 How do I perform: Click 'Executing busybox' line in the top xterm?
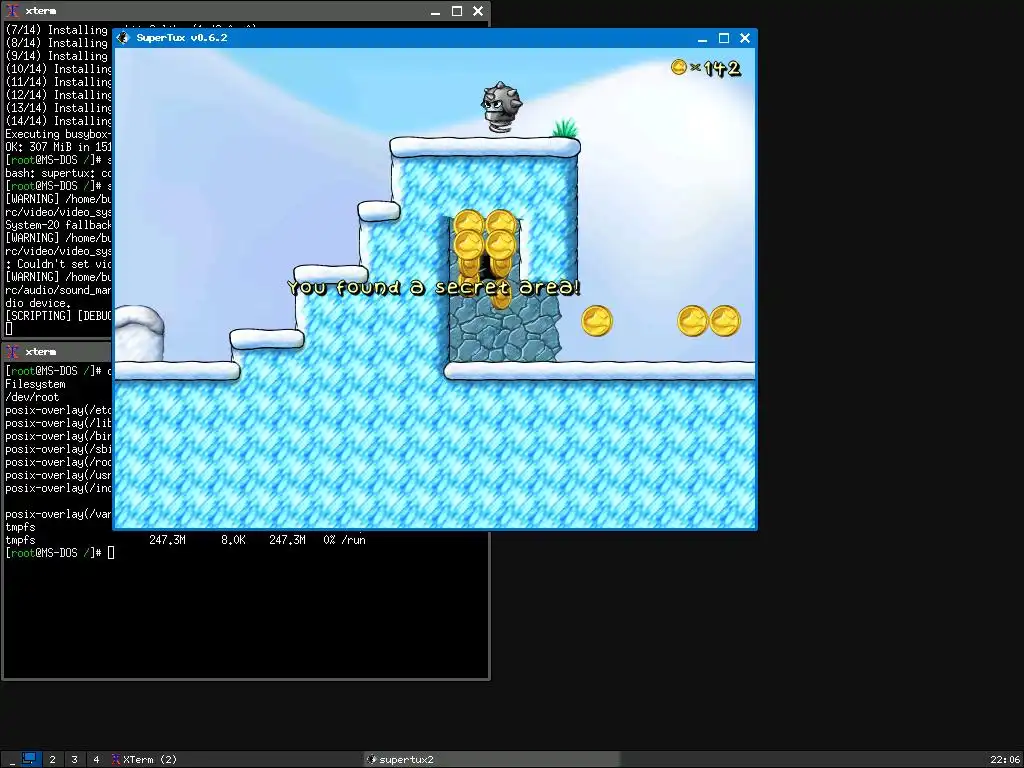coord(57,134)
